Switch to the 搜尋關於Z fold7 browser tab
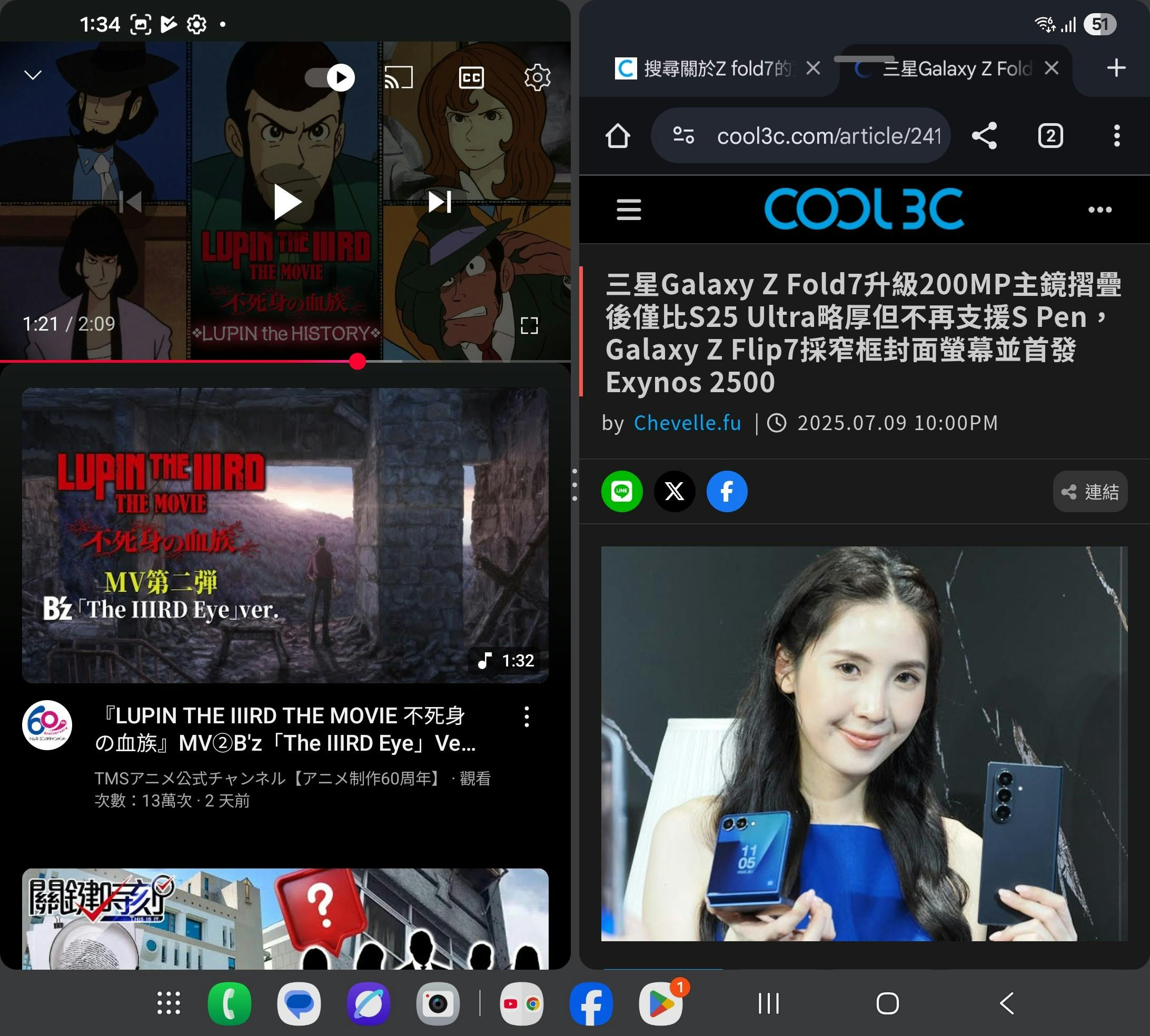The image size is (1150, 1036). click(x=717, y=68)
